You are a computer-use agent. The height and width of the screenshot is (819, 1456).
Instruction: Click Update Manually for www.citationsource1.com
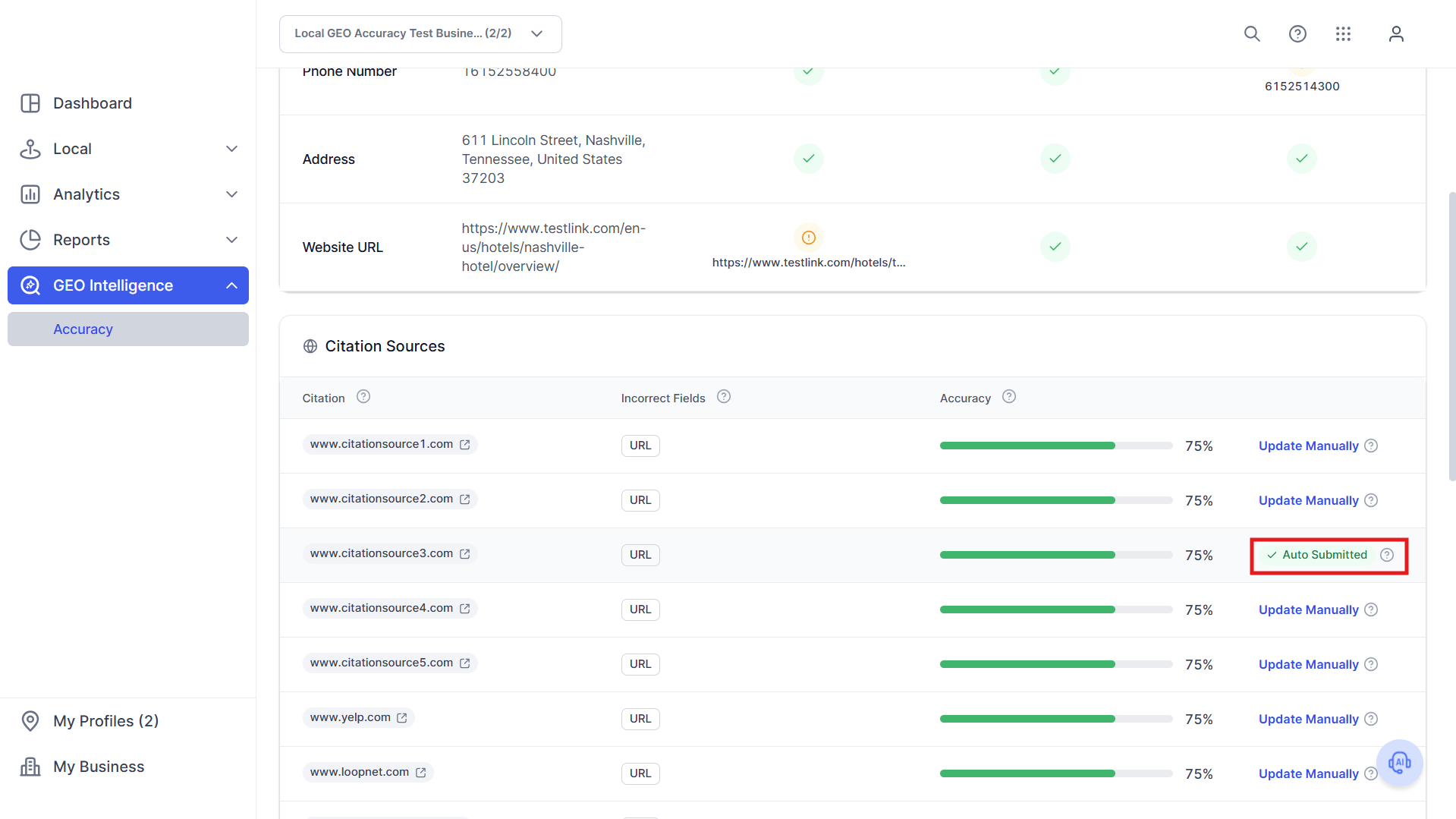pos(1308,446)
